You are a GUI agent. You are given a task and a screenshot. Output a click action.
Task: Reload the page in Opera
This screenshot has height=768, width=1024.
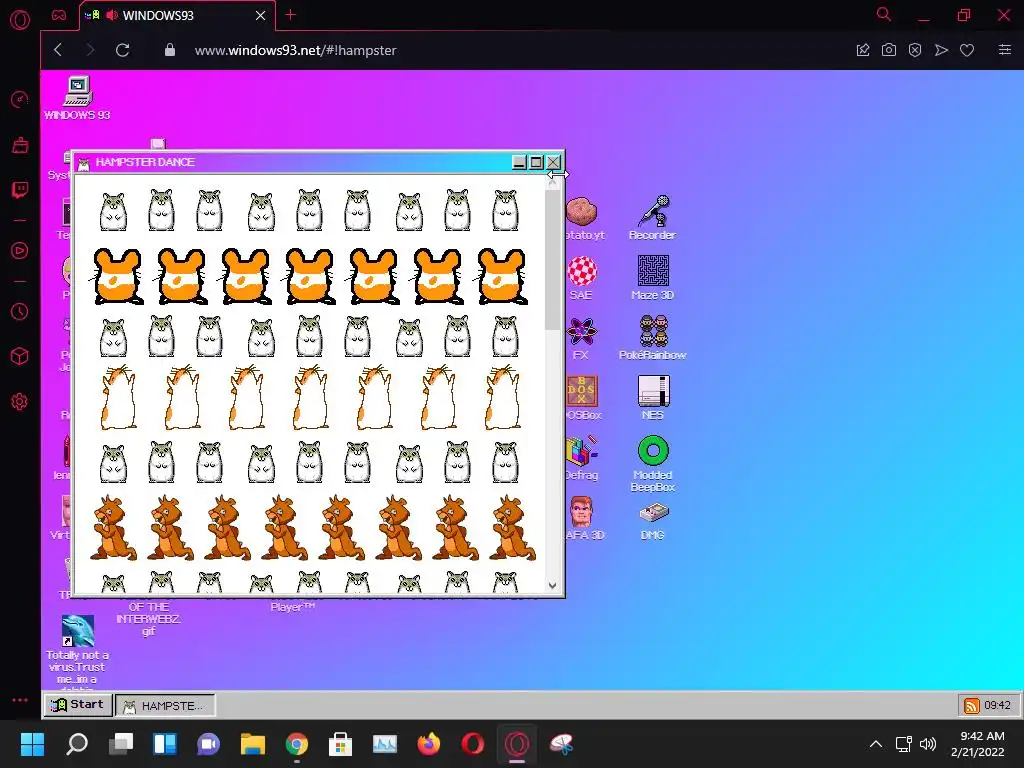click(122, 50)
